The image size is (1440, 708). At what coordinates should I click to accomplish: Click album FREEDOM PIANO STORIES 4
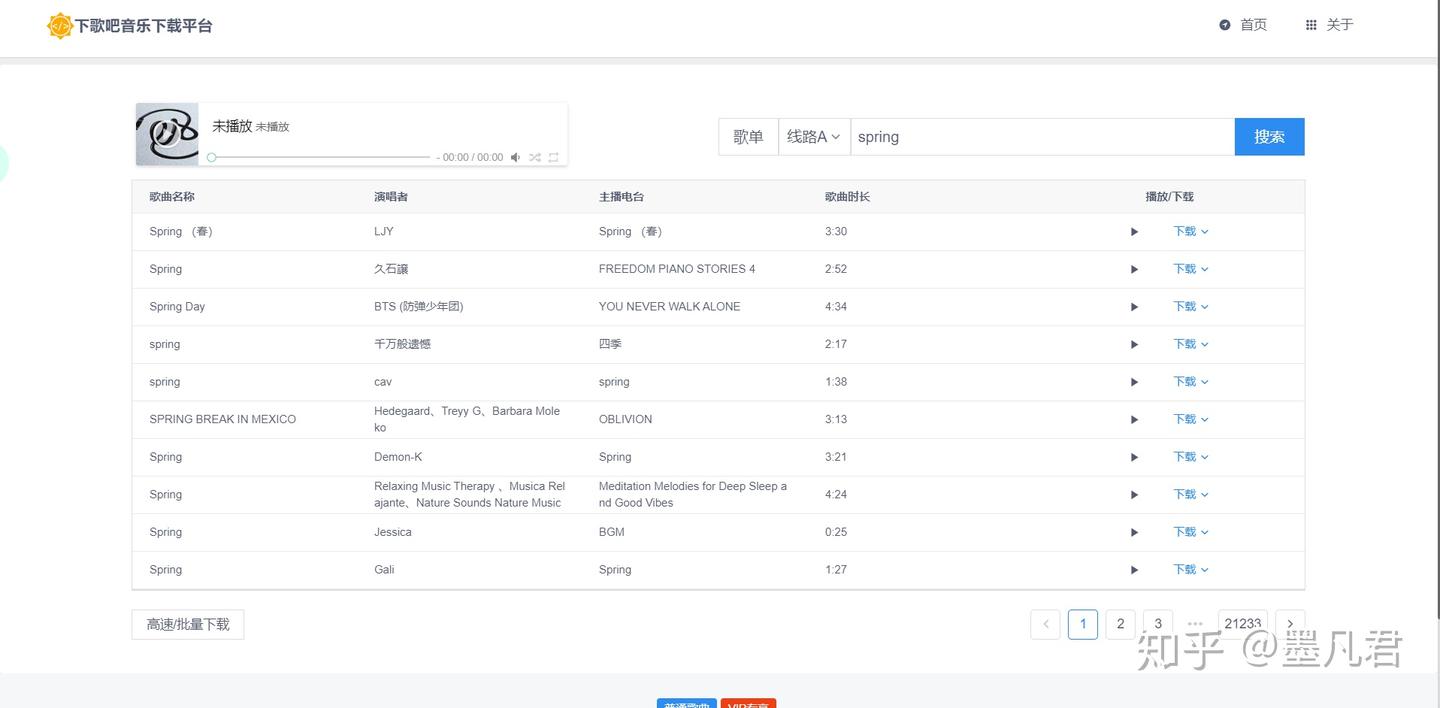pos(677,269)
